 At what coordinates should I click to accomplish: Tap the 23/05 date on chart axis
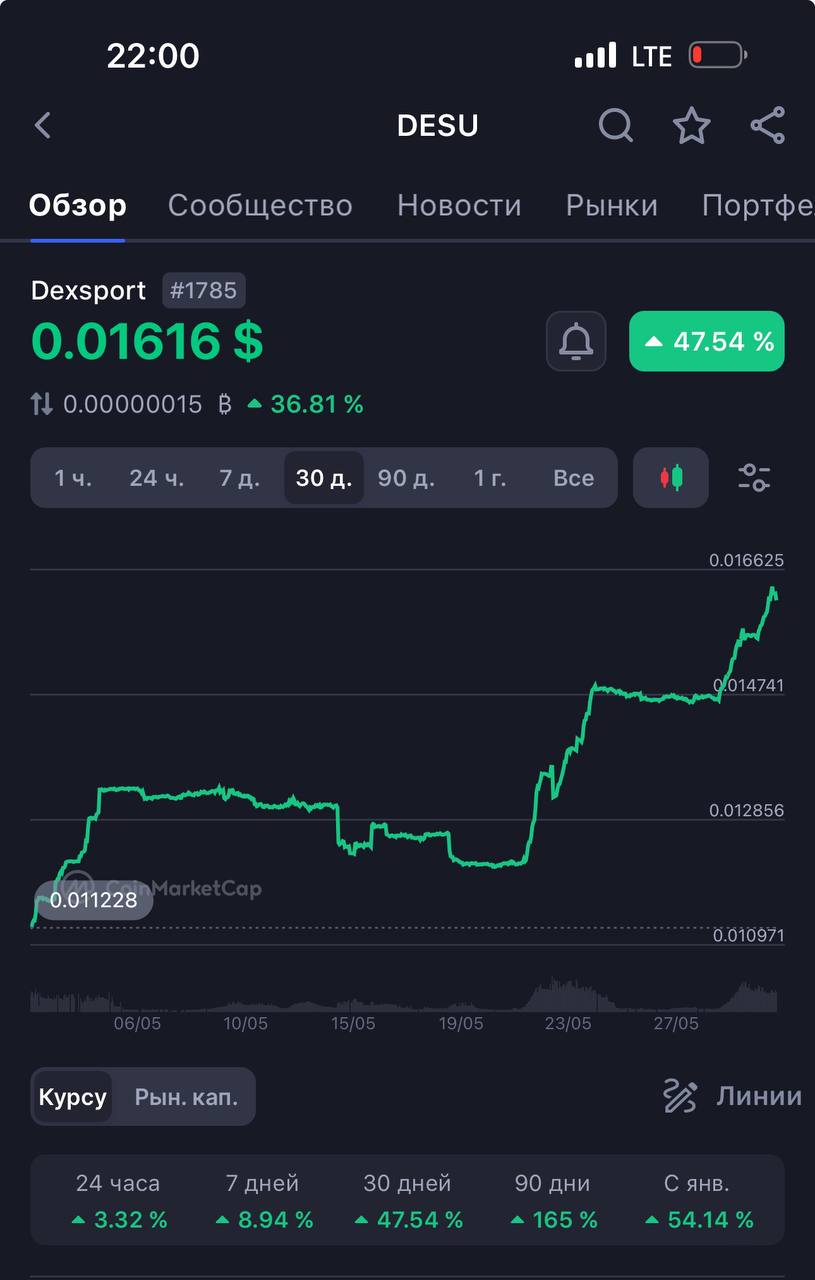[568, 1024]
